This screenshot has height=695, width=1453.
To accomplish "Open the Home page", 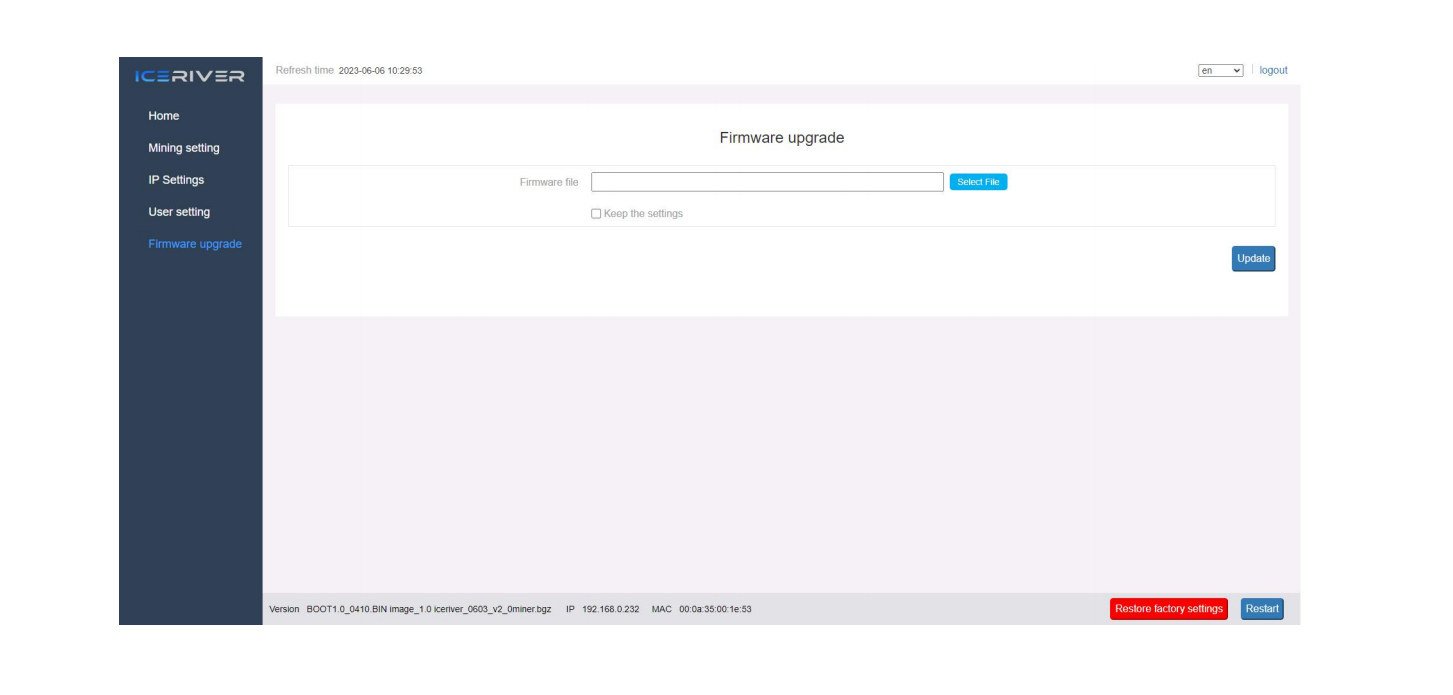I will click(x=164, y=116).
